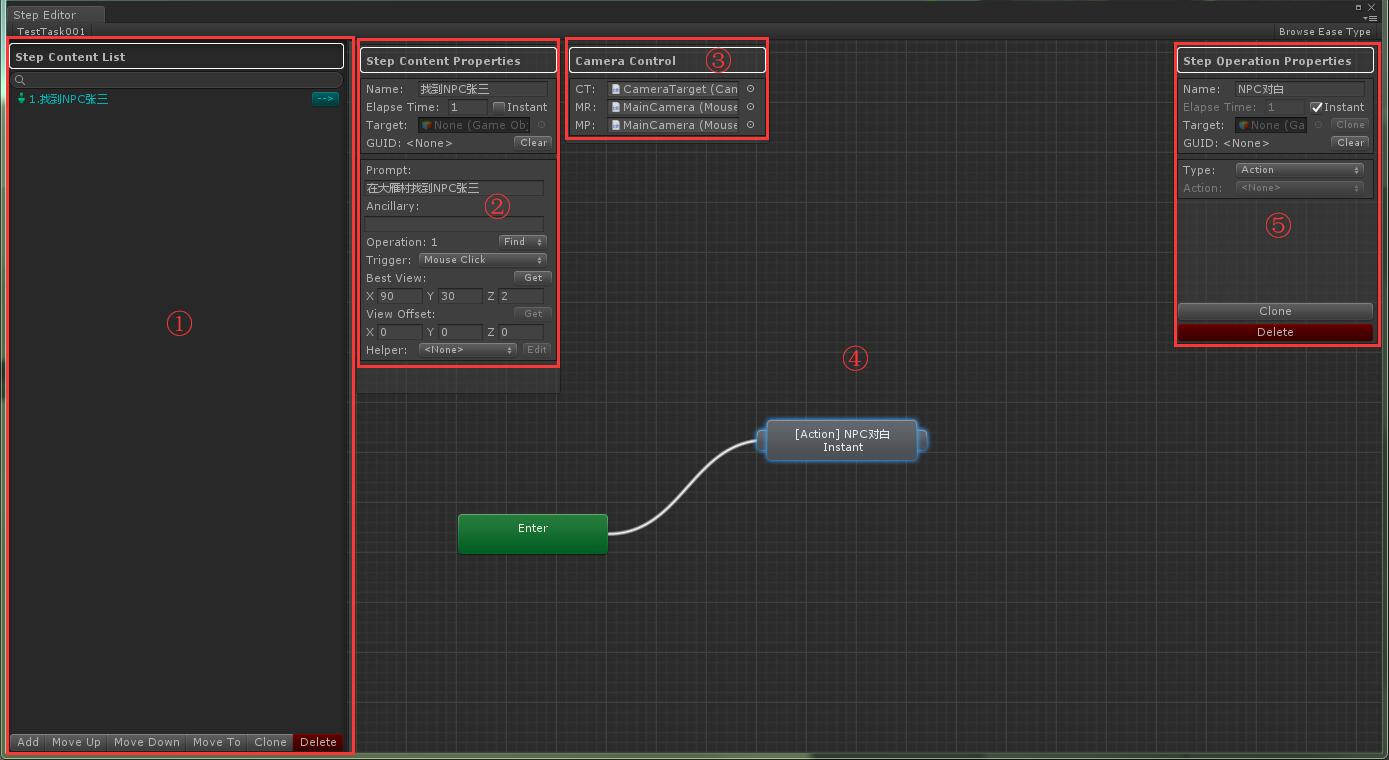Click the Best View X field with 90
This screenshot has height=760, width=1389.
400,296
